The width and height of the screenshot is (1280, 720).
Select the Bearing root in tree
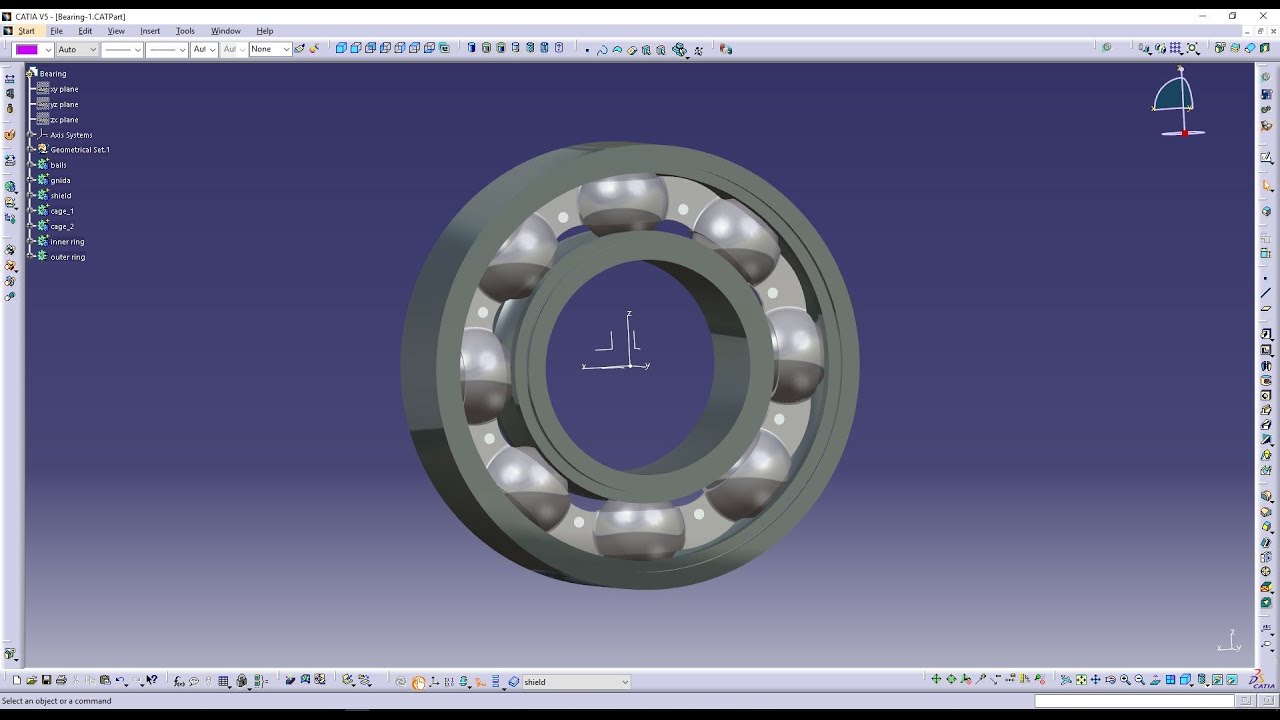[x=53, y=73]
